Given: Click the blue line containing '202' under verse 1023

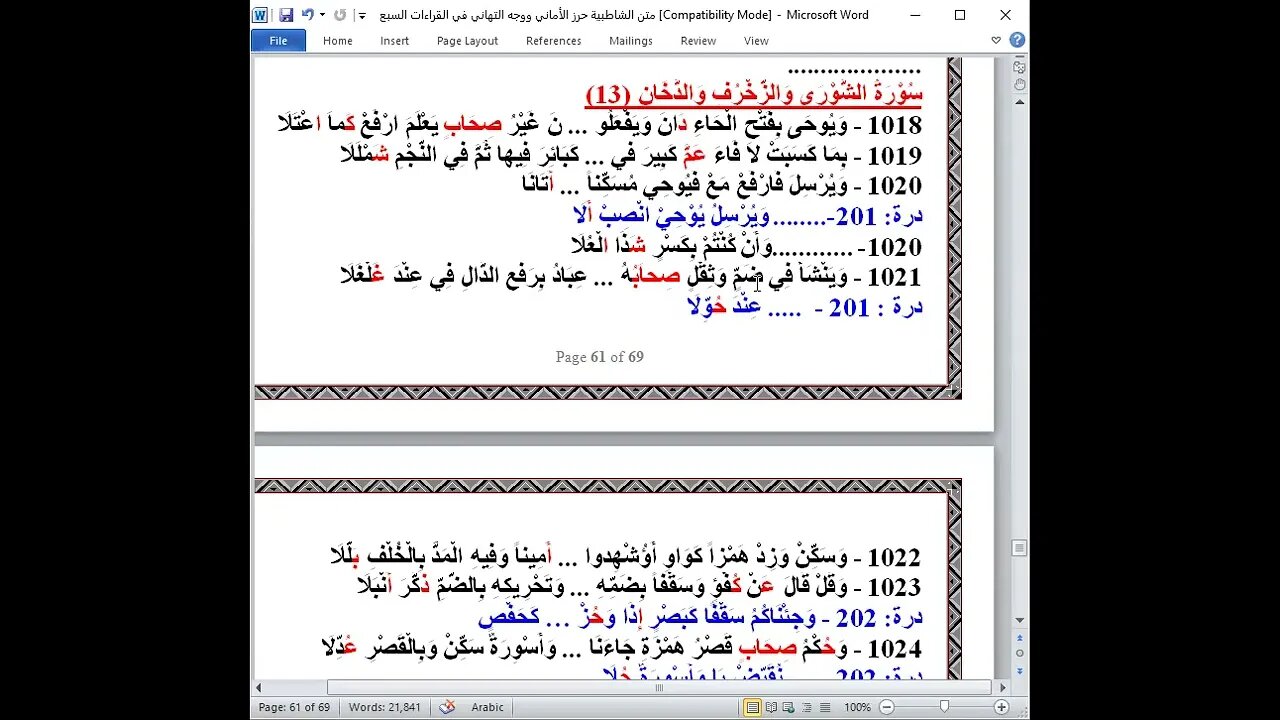Looking at the screenshot, I should pos(700,618).
